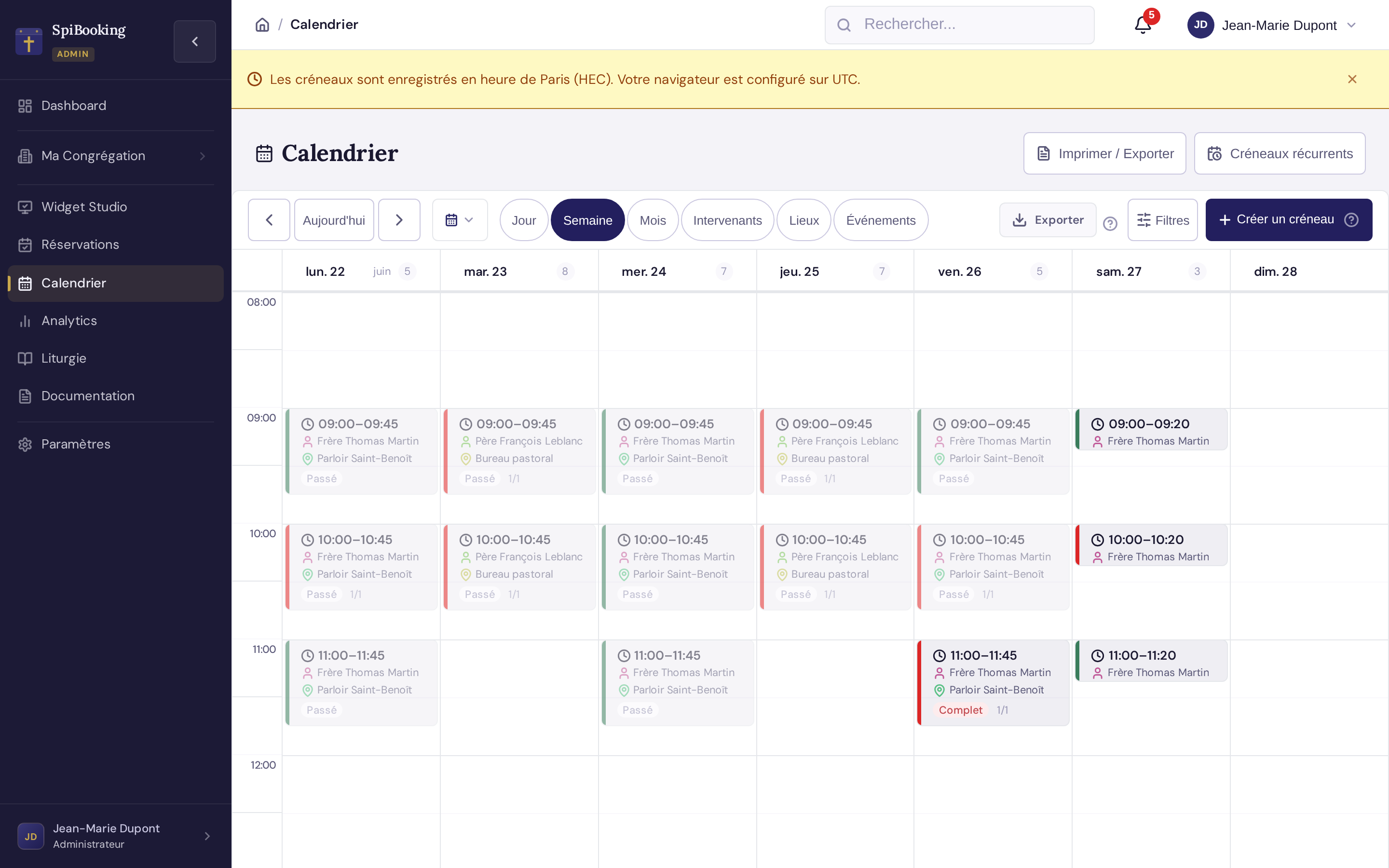Click the clock icon in the warning banner
Image resolution: width=1389 pixels, height=868 pixels.
[x=254, y=79]
